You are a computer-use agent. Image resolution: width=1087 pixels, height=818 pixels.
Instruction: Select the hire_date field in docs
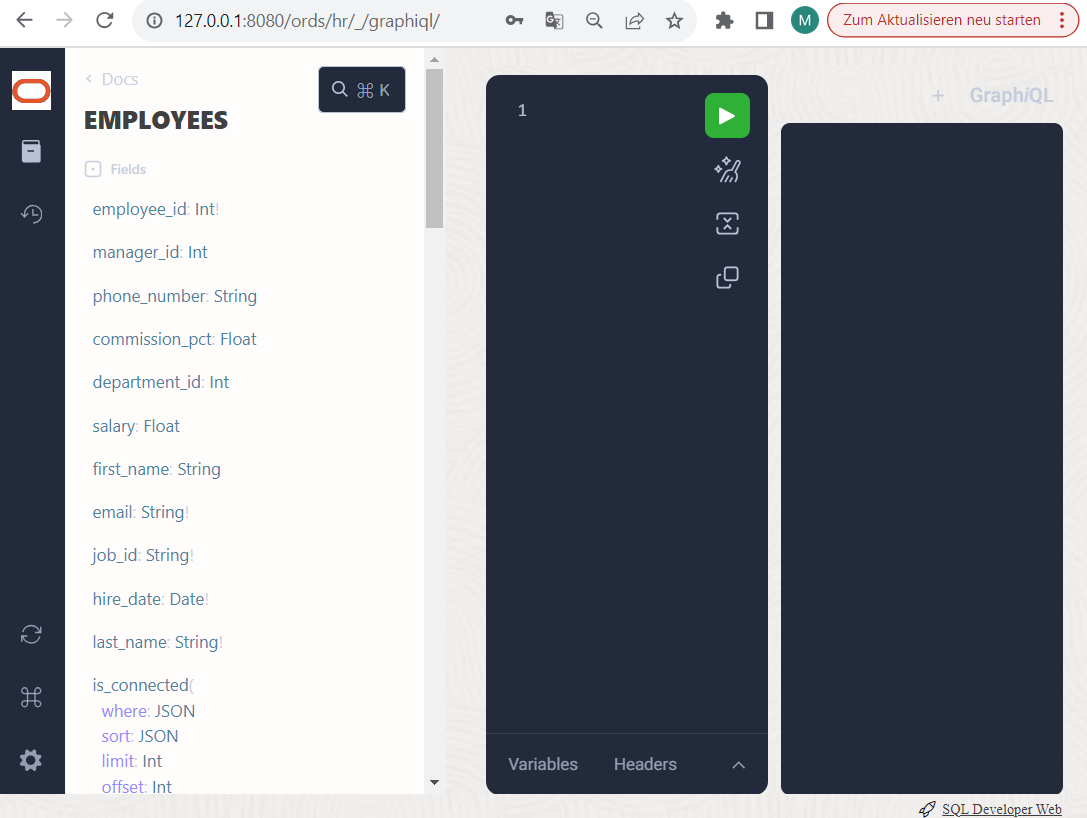[123, 598]
